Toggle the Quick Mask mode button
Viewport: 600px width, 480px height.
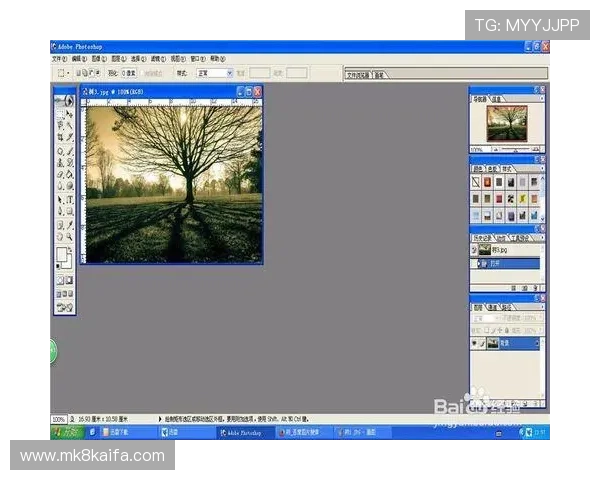point(70,280)
